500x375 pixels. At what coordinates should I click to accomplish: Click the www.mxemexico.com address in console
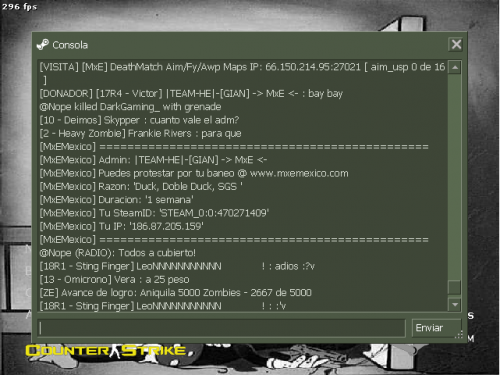click(299, 173)
